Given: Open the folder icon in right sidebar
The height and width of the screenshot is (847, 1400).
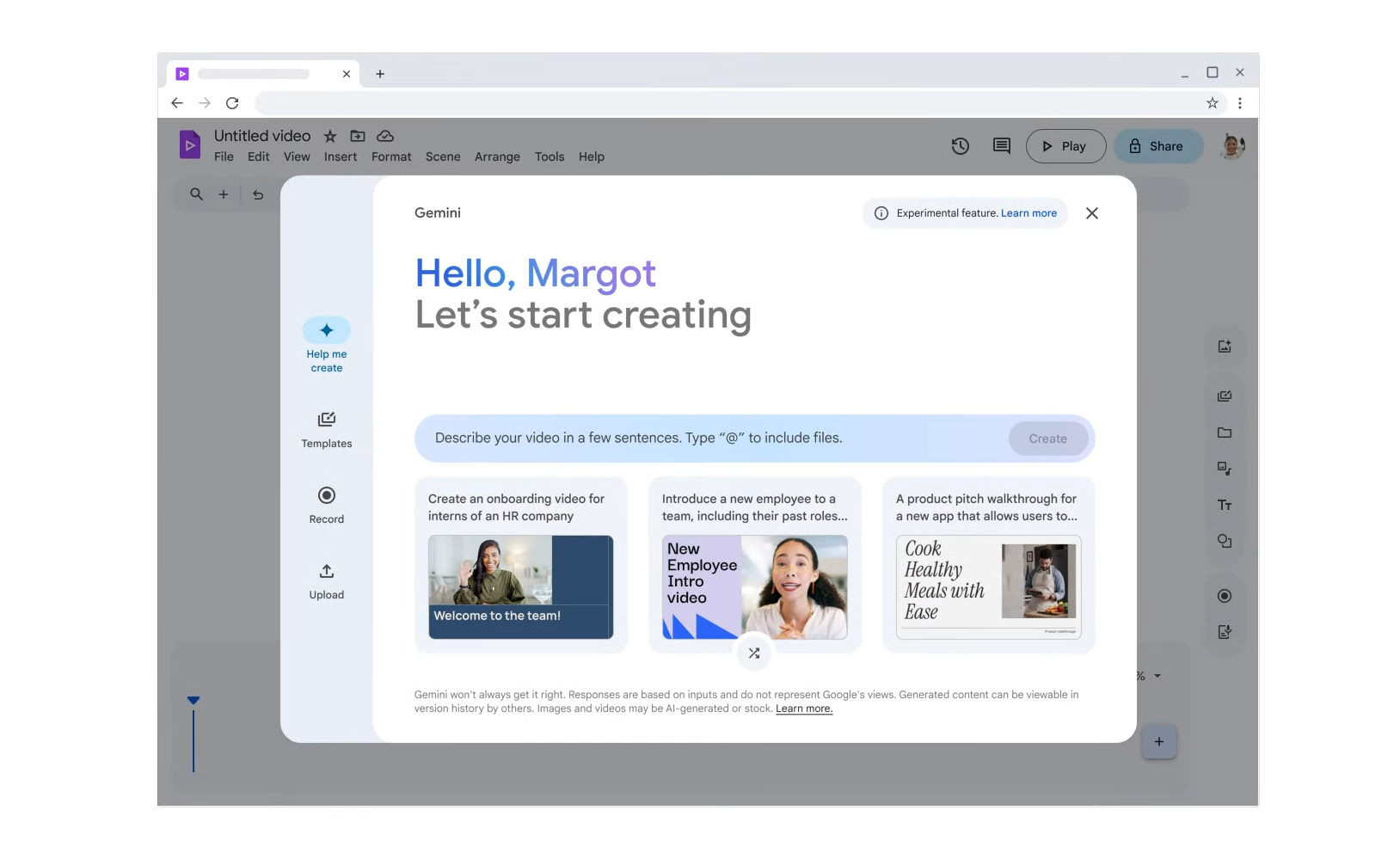Looking at the screenshot, I should coord(1225,433).
